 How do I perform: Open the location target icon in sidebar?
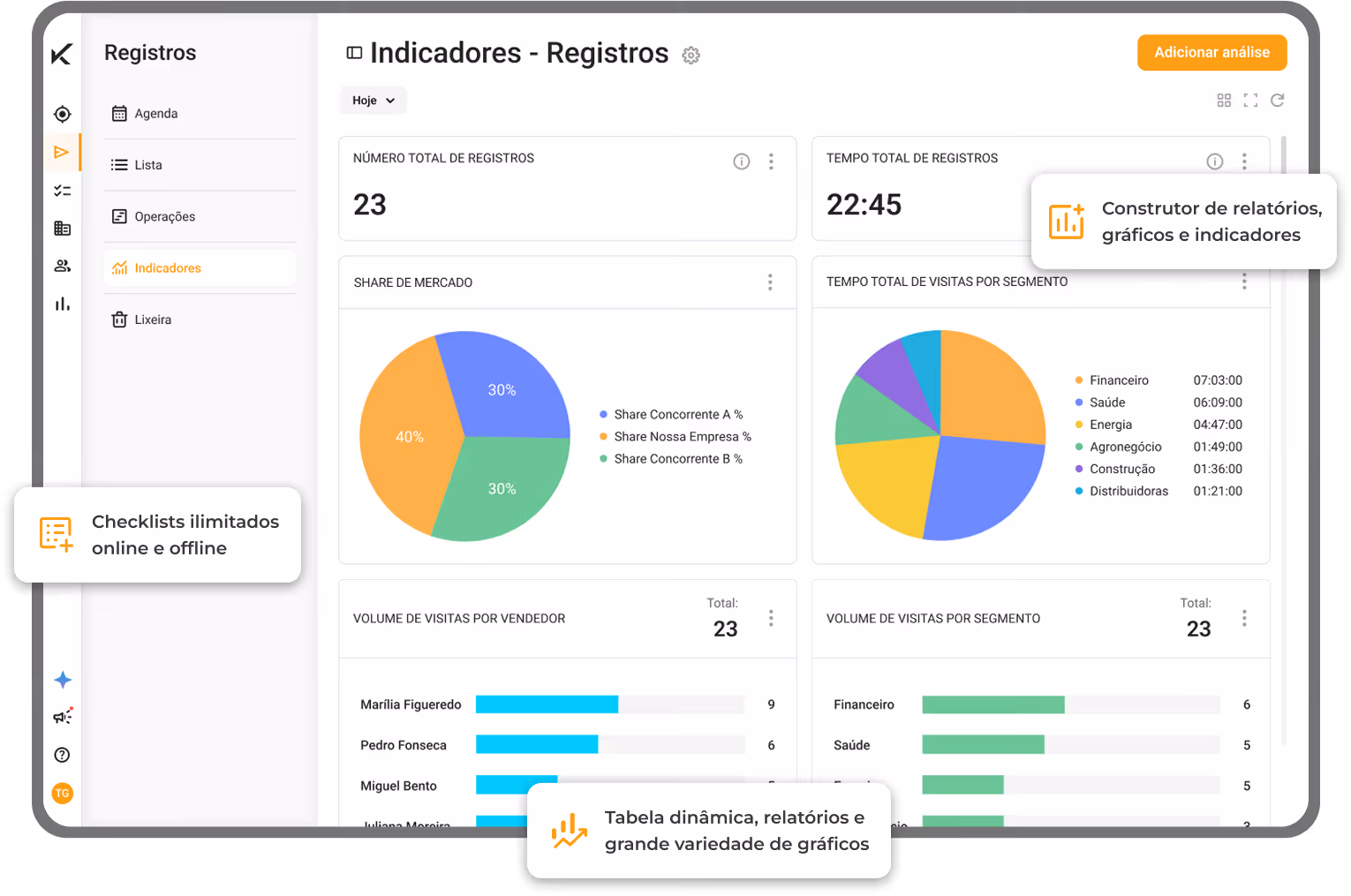click(62, 114)
